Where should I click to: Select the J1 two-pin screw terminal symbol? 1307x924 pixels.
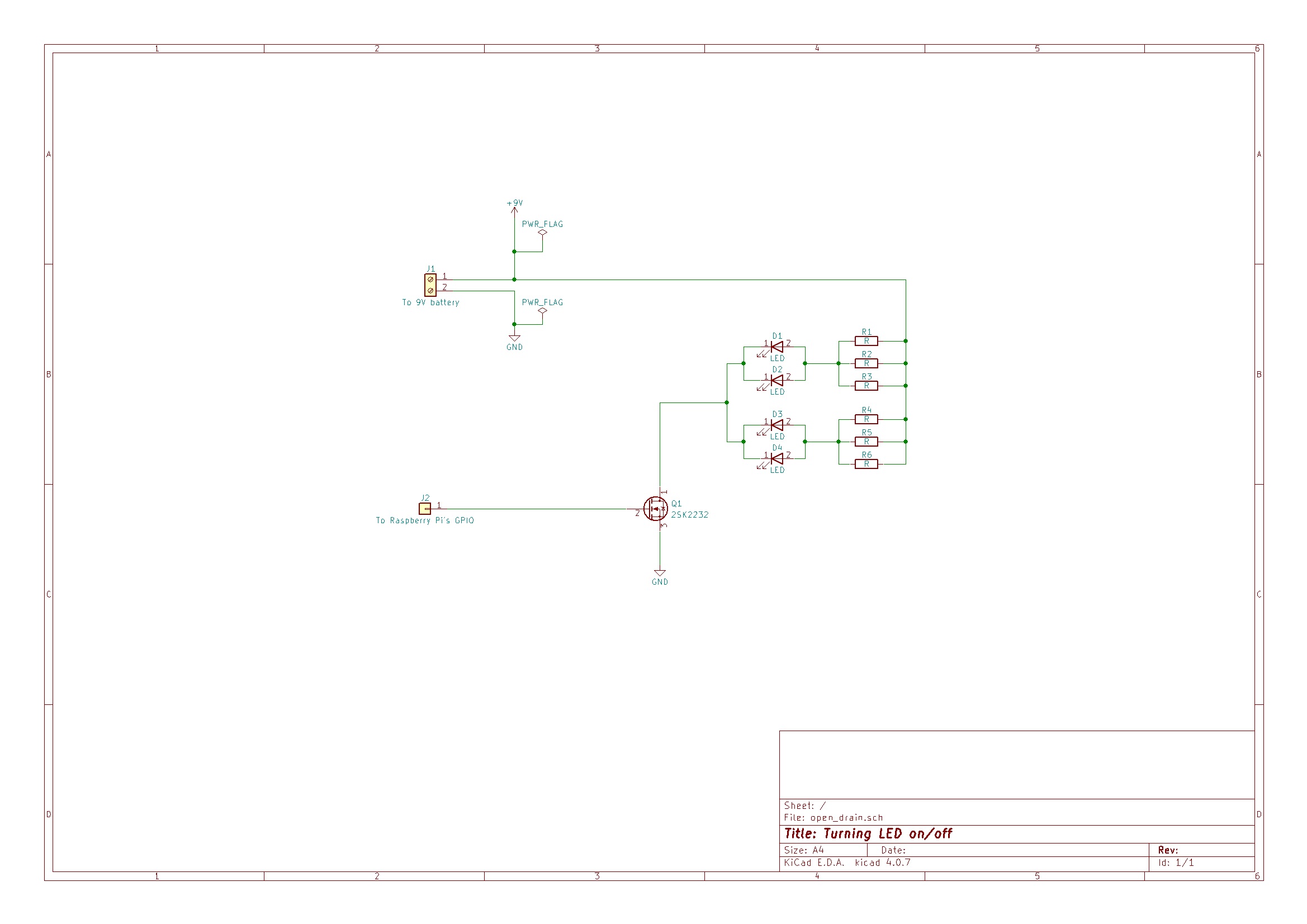point(430,285)
